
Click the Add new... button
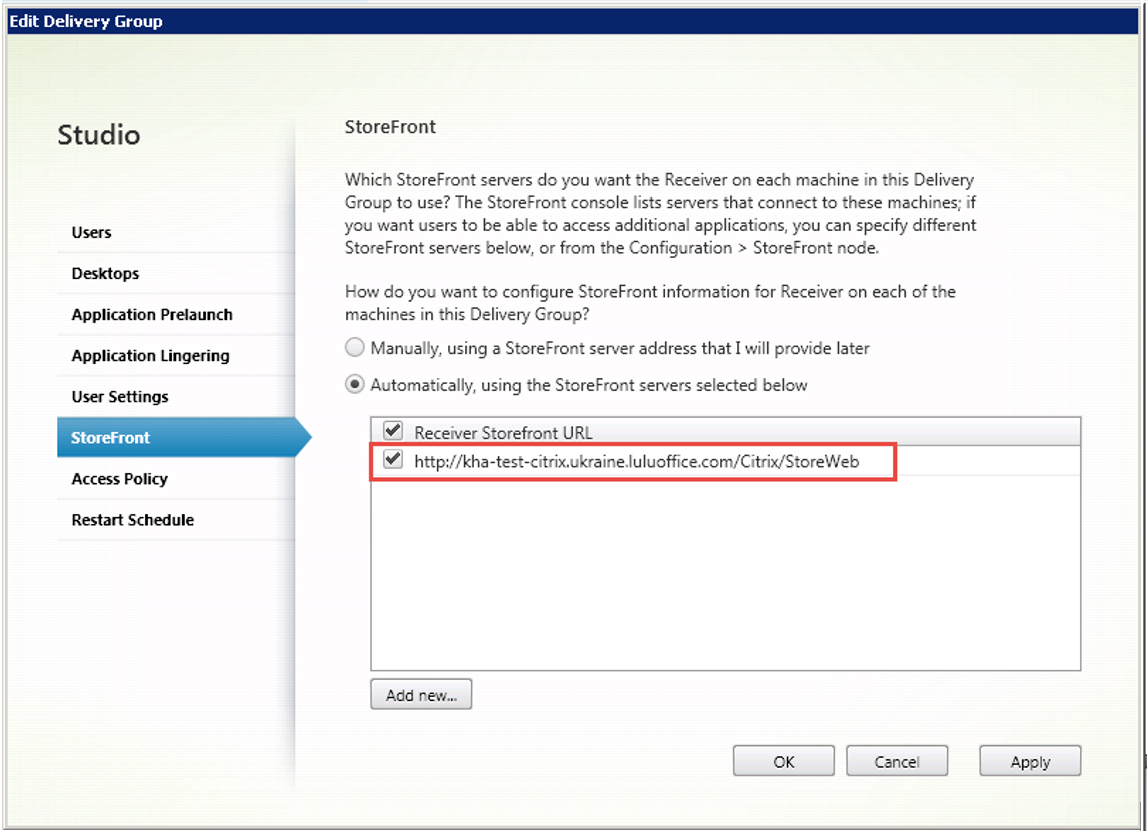click(421, 695)
